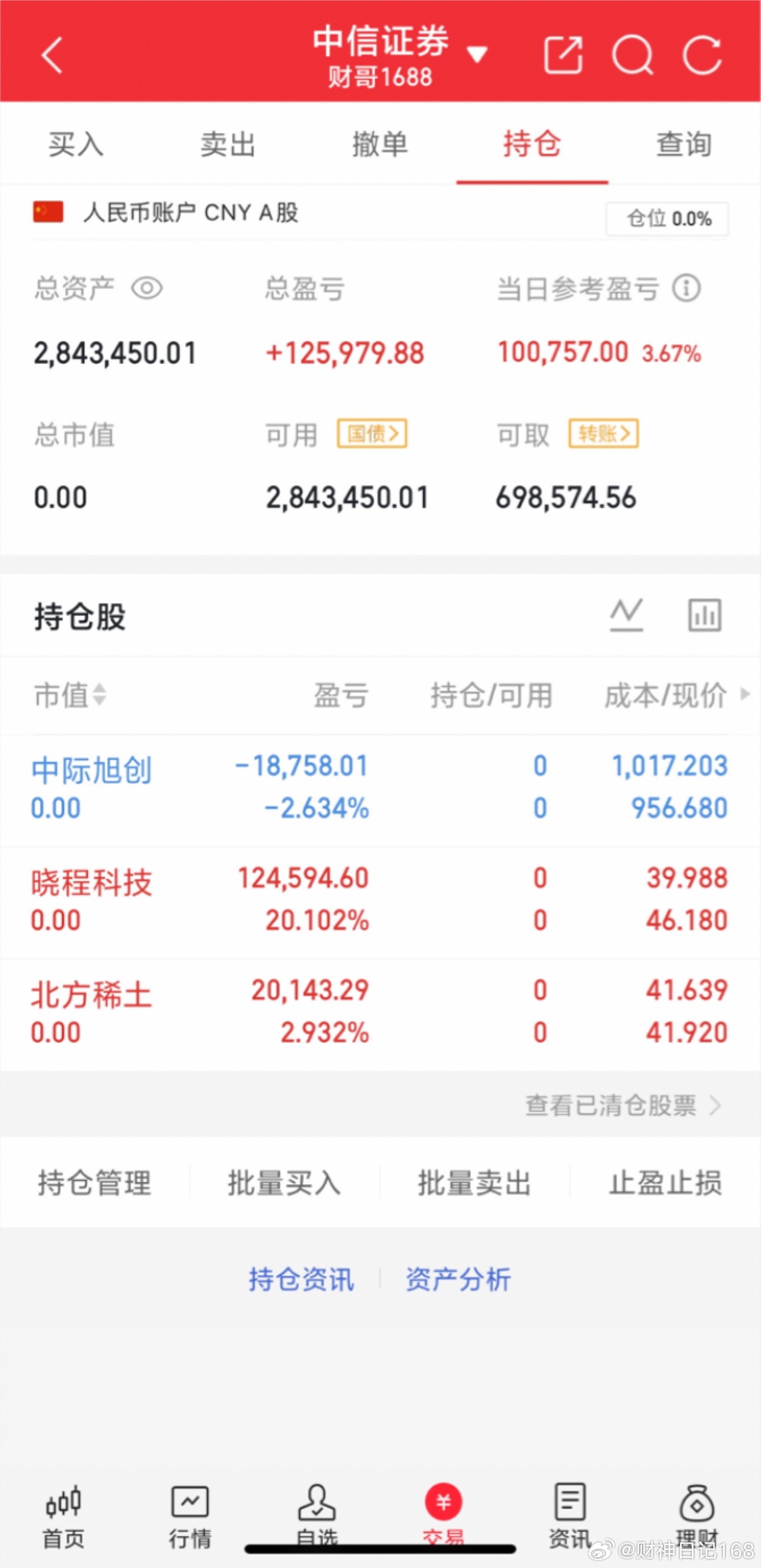Image resolution: width=761 pixels, height=1568 pixels.
Task: Tap the 总资产 value 2,843,450.01
Action: pos(115,353)
